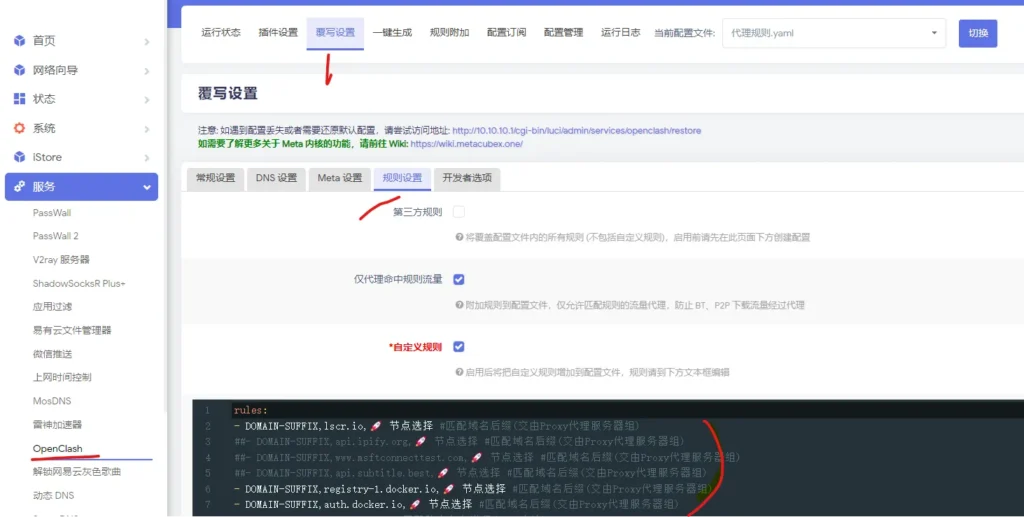The height and width of the screenshot is (517, 1024).
Task: Open the 运行日志 tab
Action: click(x=620, y=32)
